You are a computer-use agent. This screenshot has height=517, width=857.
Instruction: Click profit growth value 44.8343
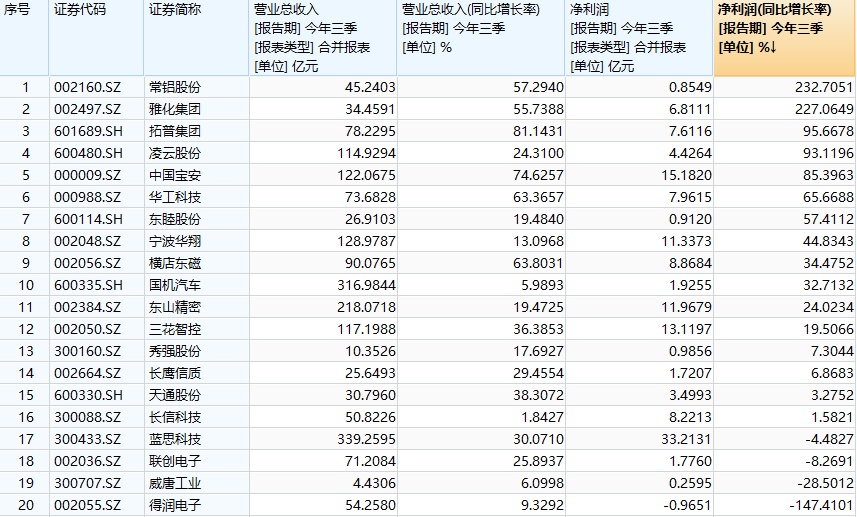[828, 241]
